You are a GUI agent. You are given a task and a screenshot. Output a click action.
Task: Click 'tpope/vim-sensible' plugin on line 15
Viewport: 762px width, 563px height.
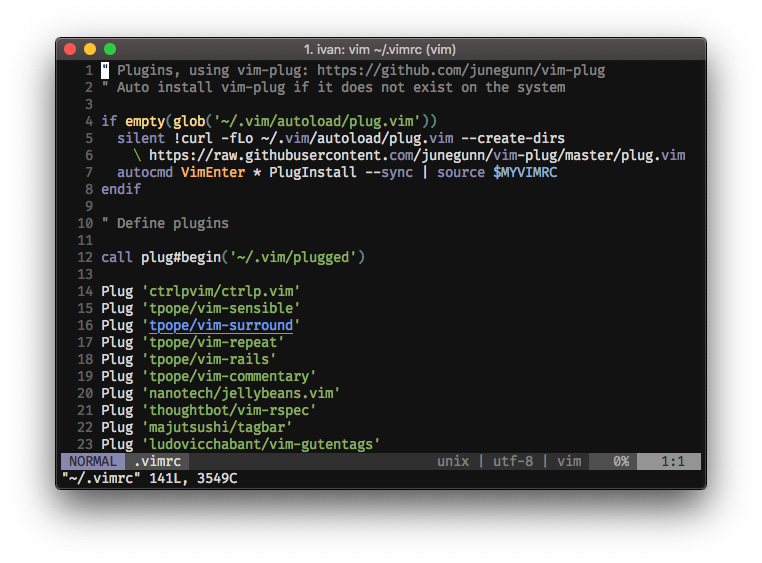[x=221, y=308]
